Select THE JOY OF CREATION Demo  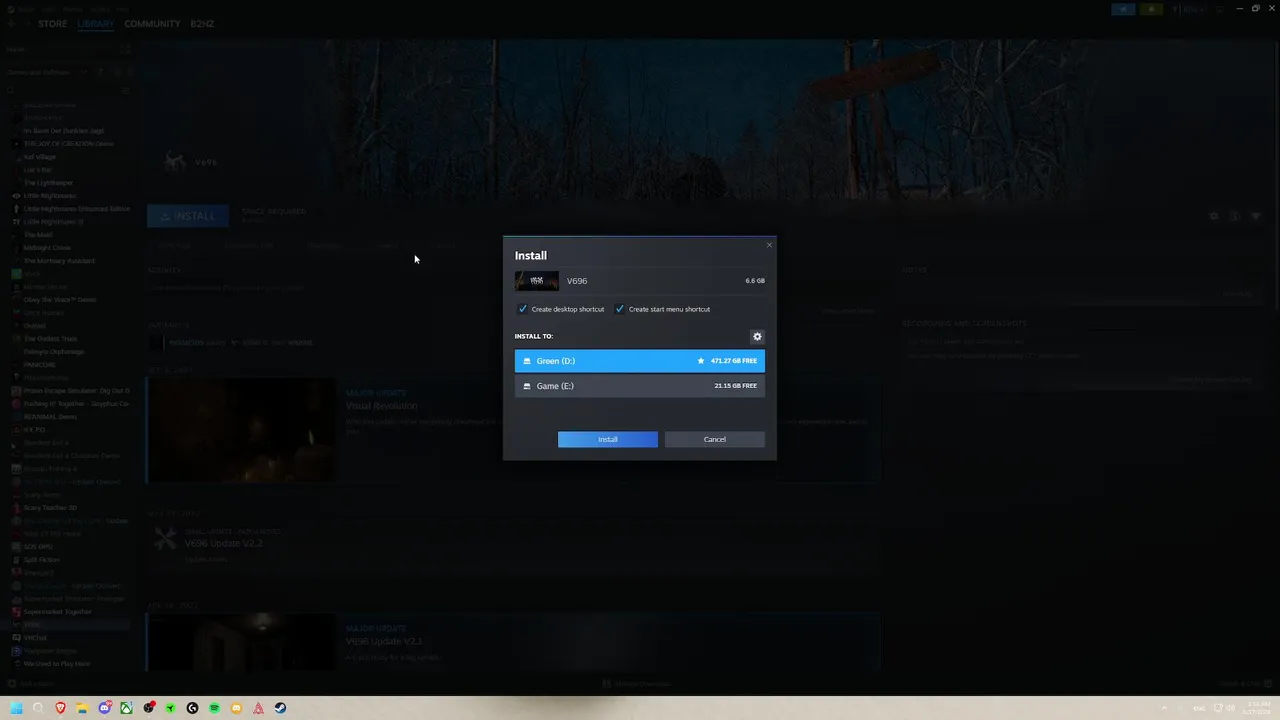click(x=69, y=144)
